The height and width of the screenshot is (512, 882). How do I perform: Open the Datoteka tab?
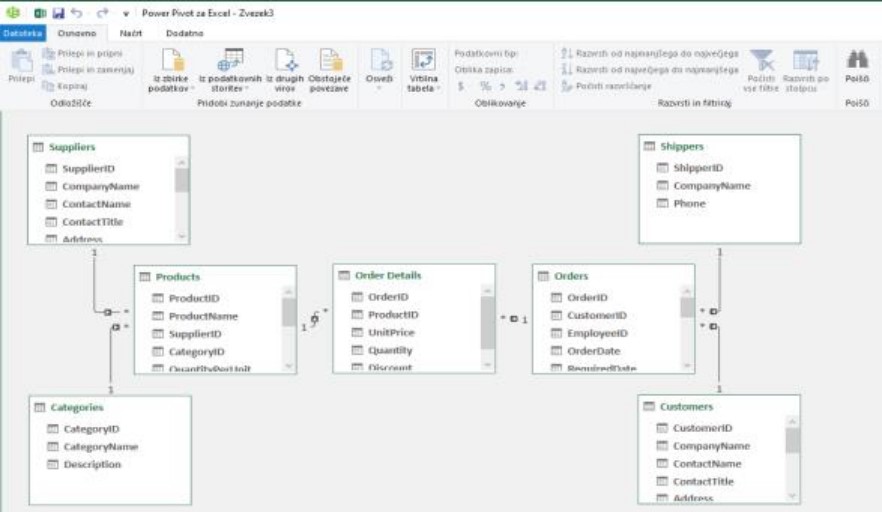(x=22, y=33)
